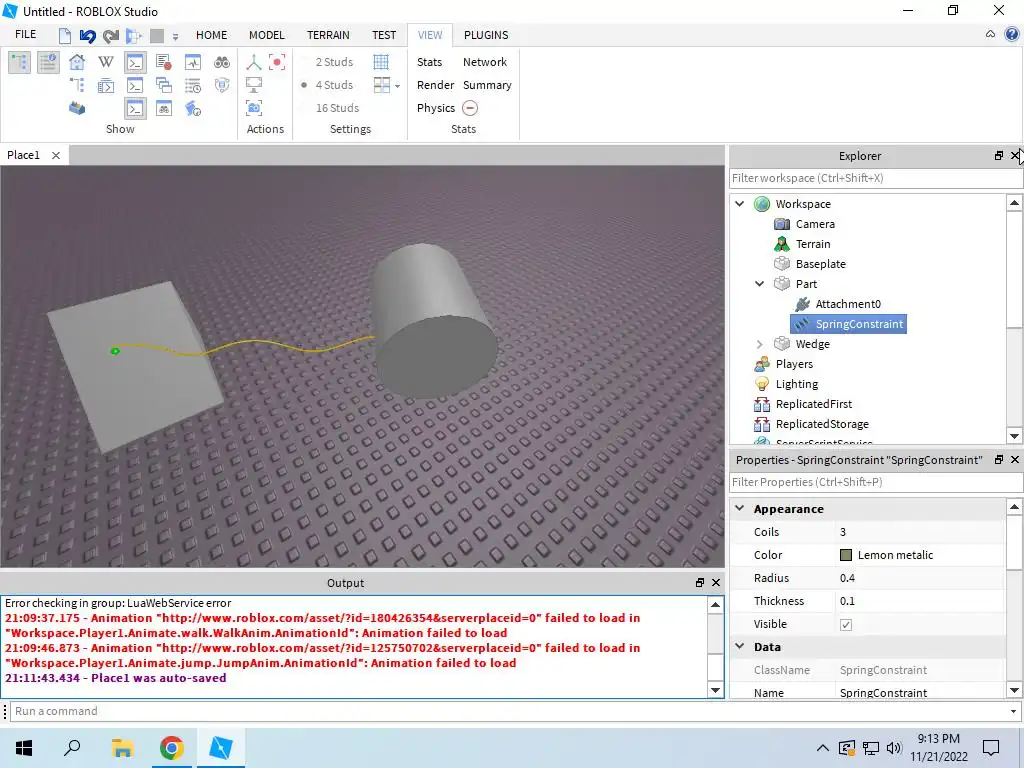Open File Explorer from the taskbar
The height and width of the screenshot is (768, 1024).
(122, 748)
